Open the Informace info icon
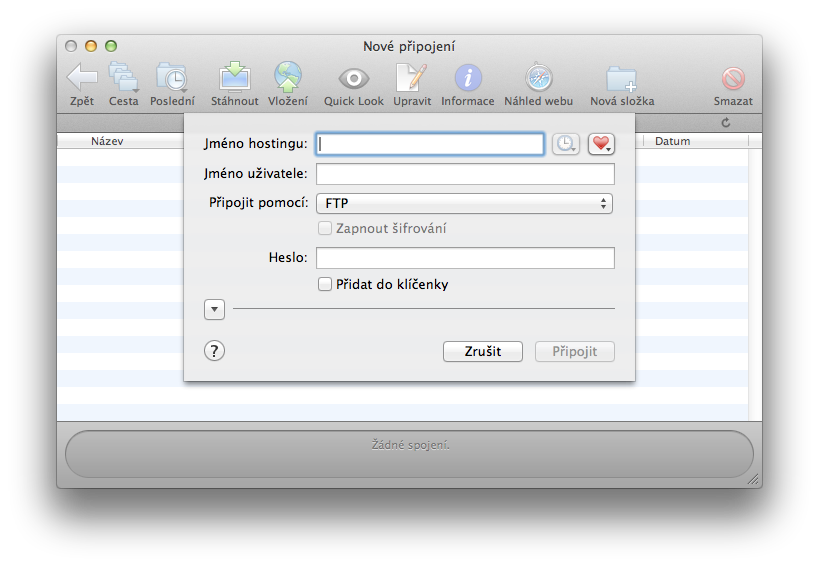Viewport: 819px width, 567px height. click(x=467, y=78)
